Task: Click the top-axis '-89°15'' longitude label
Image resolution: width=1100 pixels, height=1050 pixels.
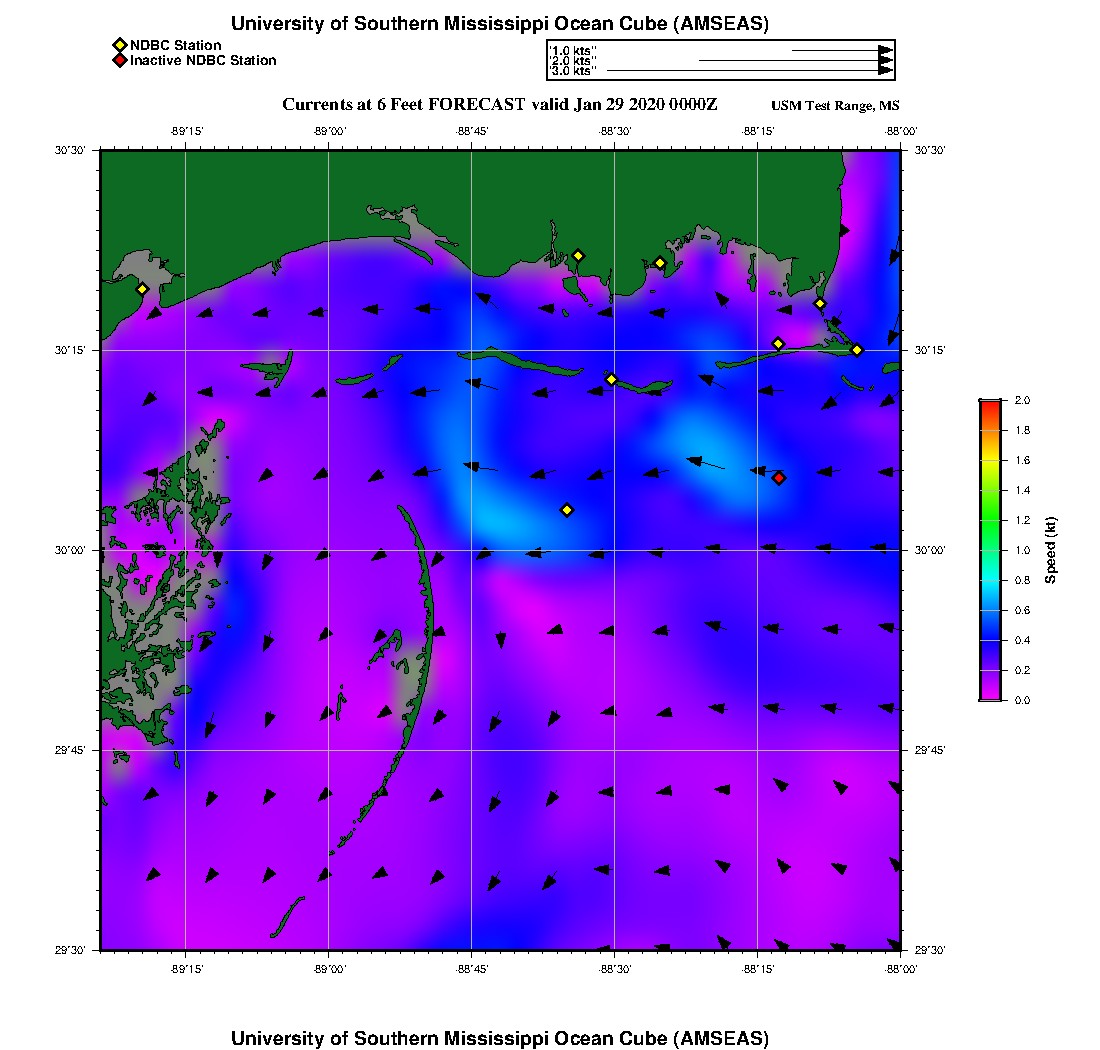Action: 187,131
